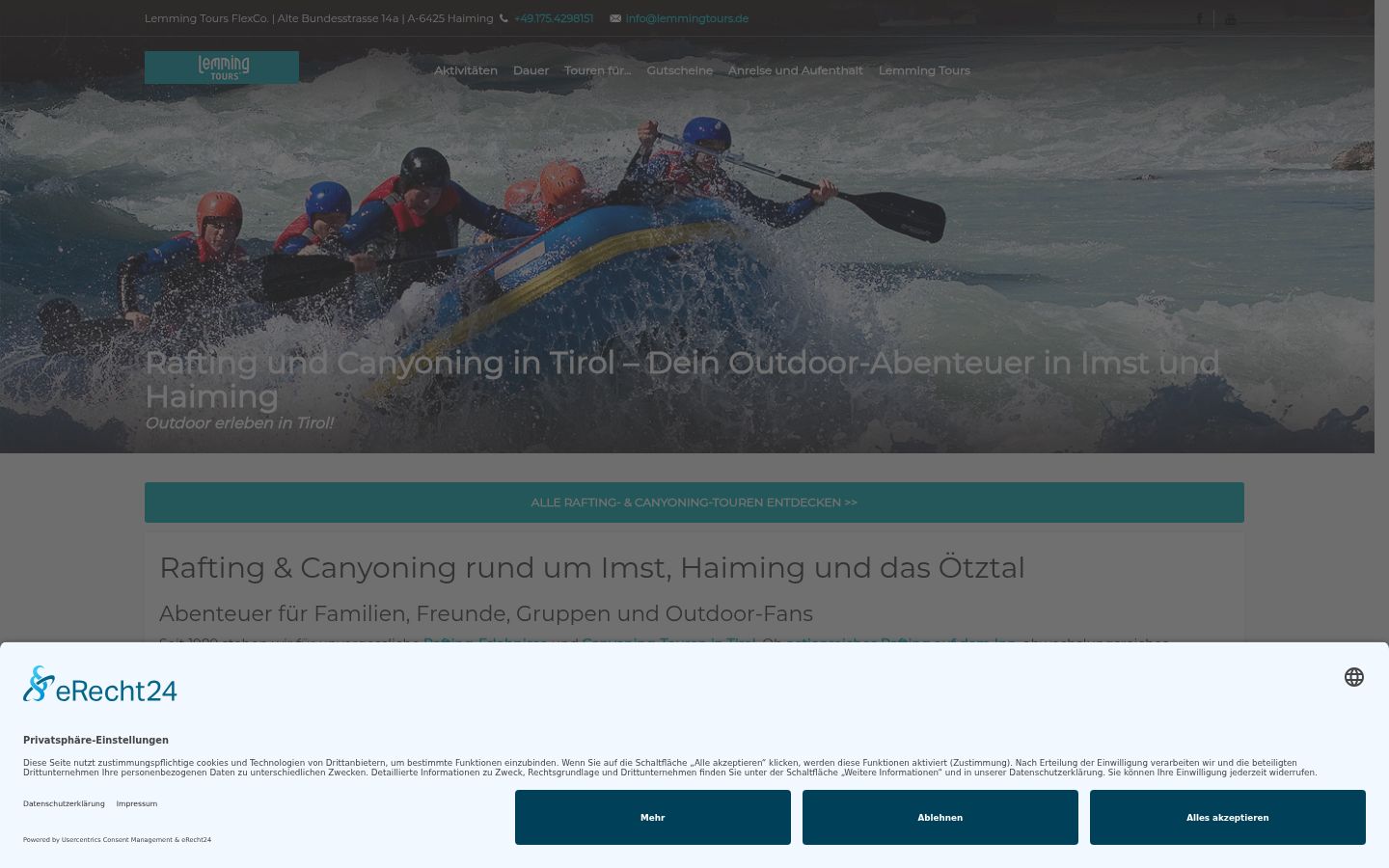The height and width of the screenshot is (868, 1389).
Task: Open the Impressum link
Action: [137, 803]
